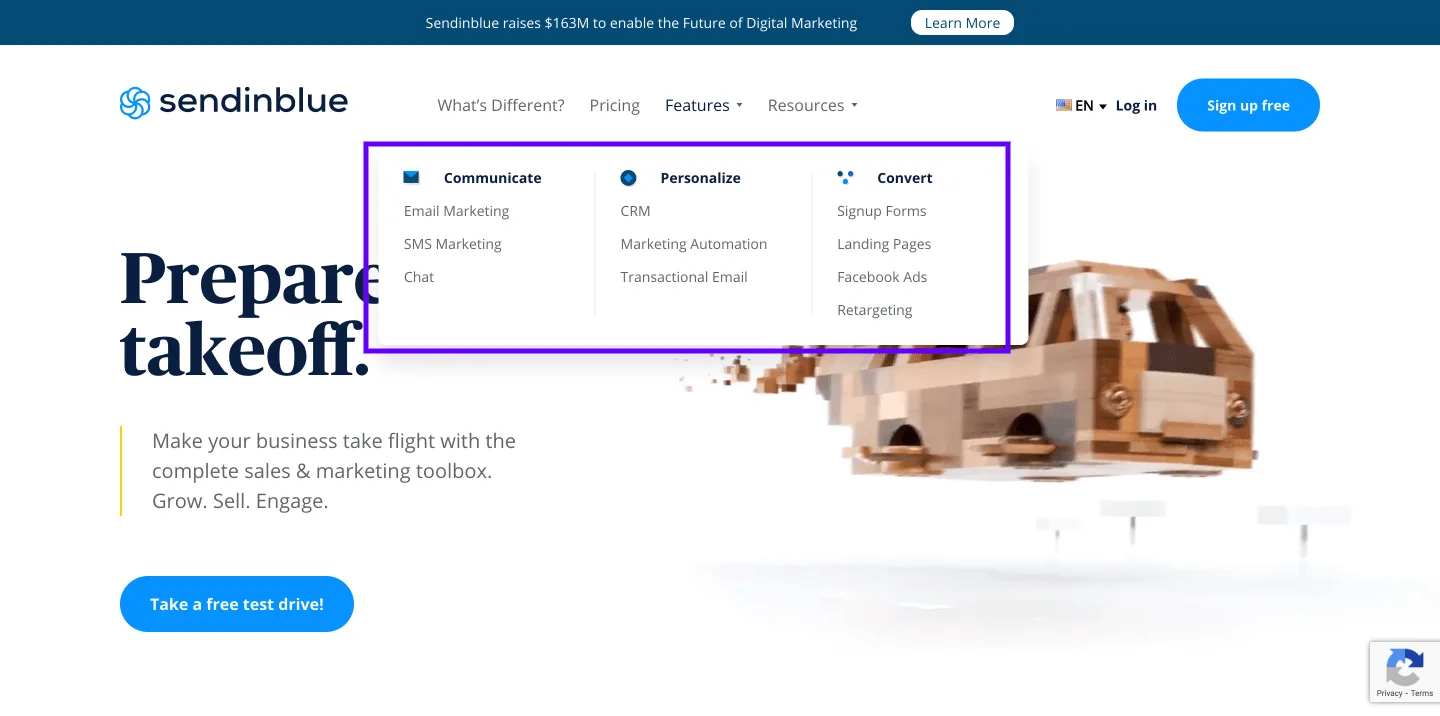The width and height of the screenshot is (1440, 716).
Task: Open the Pricing page
Action: [615, 105]
